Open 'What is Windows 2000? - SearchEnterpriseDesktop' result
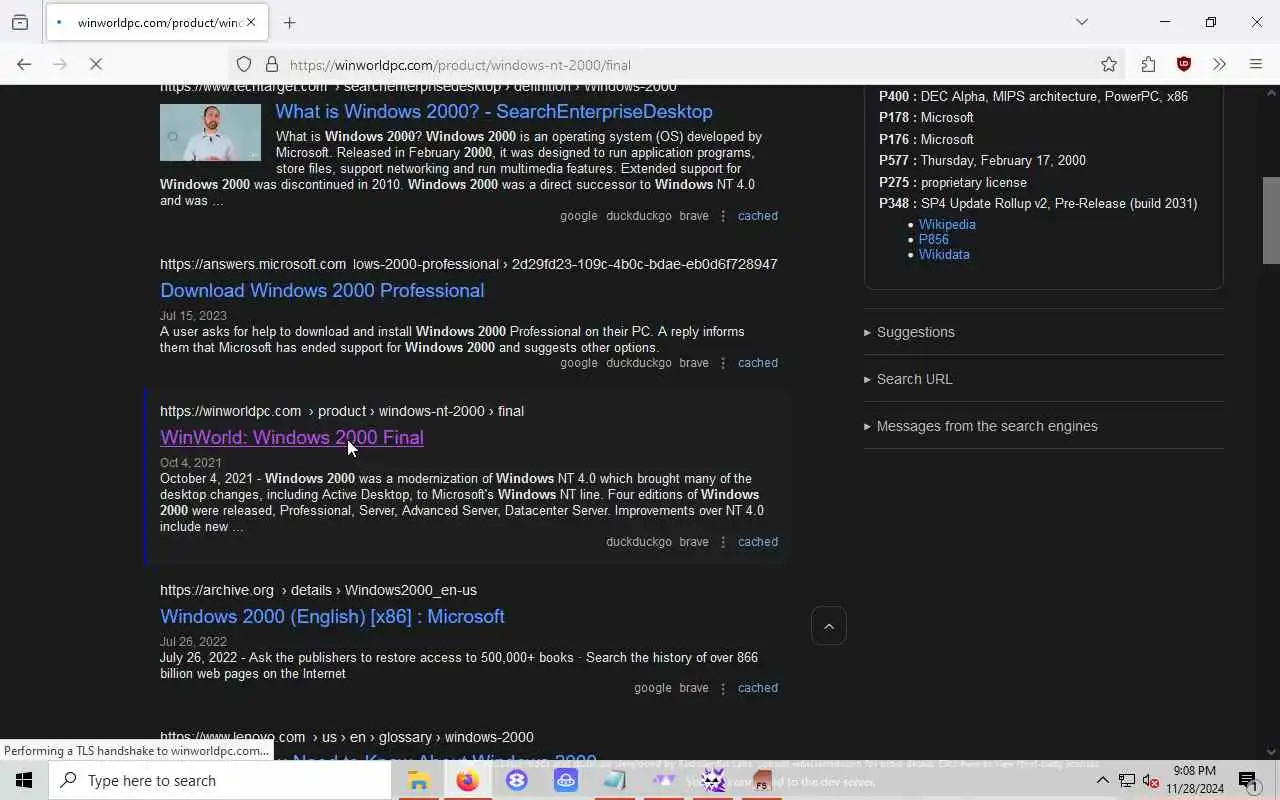1280x800 pixels. pyautogui.click(x=494, y=112)
